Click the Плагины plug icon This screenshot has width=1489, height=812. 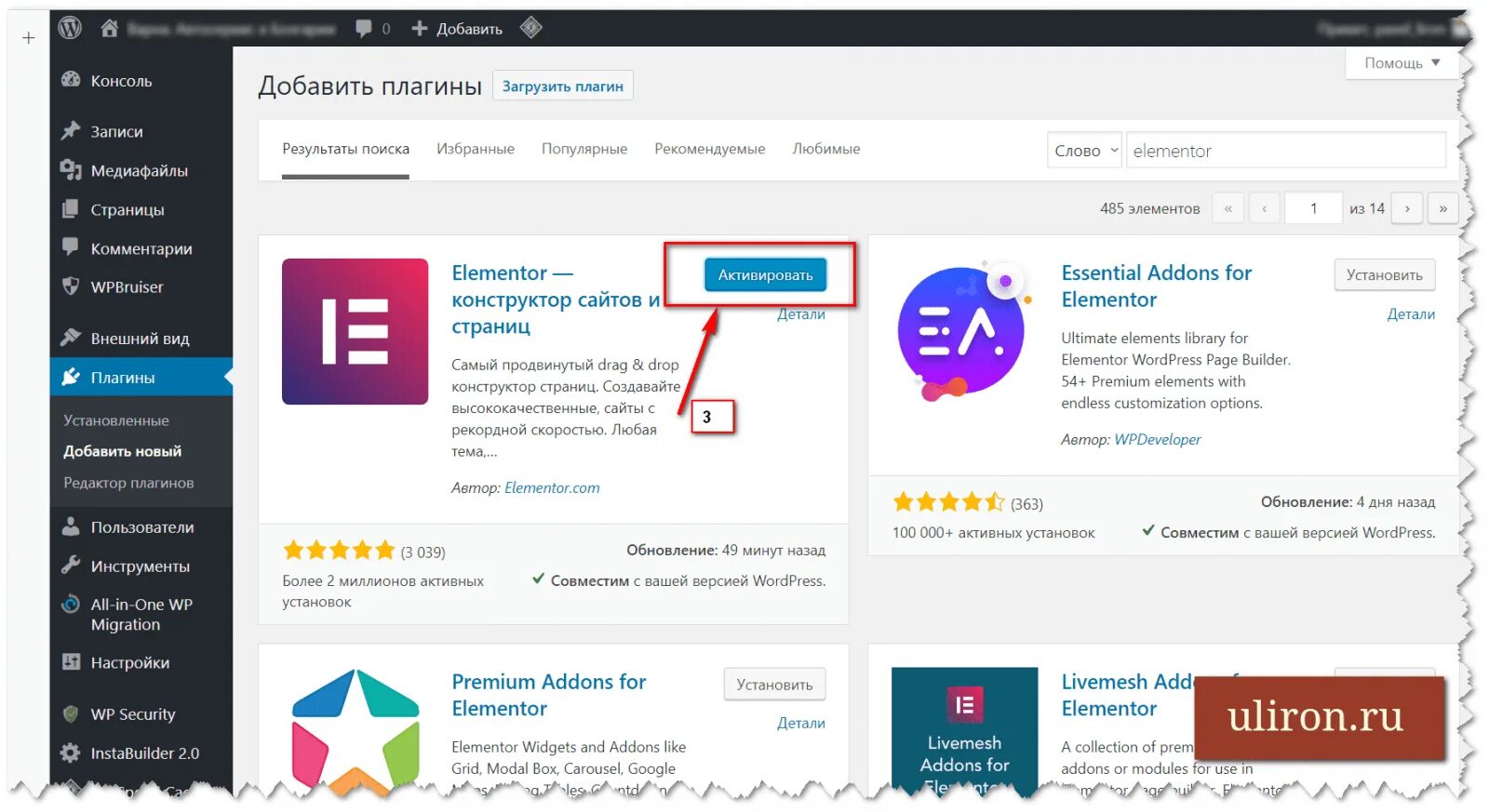(71, 377)
